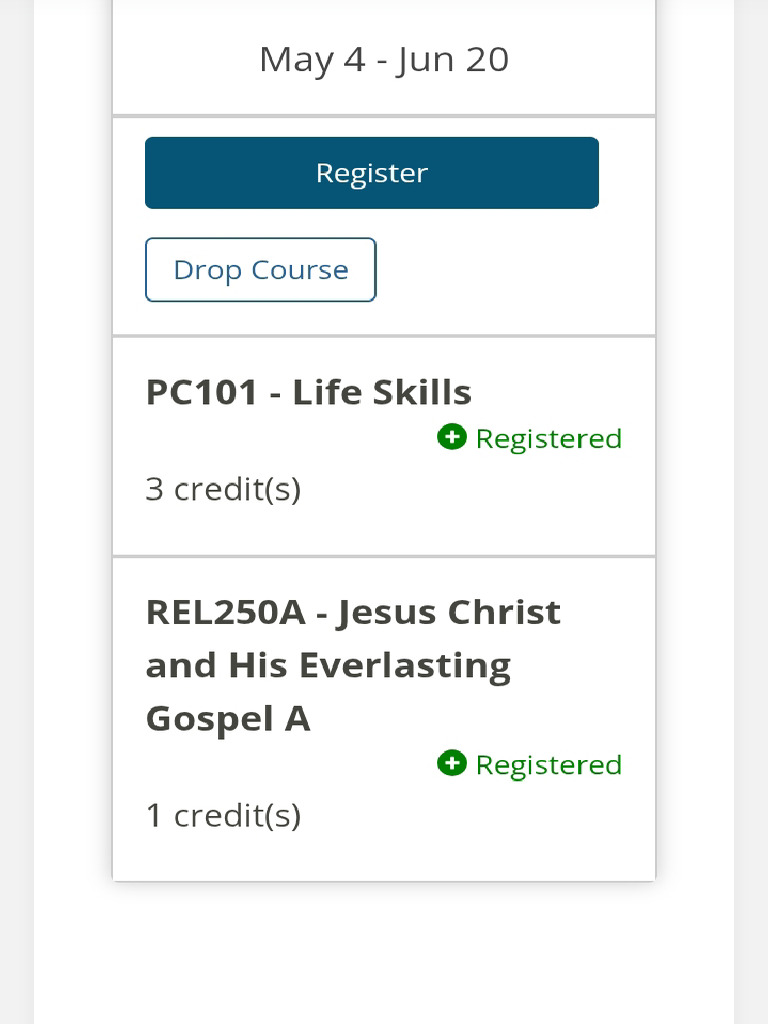Click the 3 credit(s) label
Screen dimensions: 768x1024
tap(223, 489)
